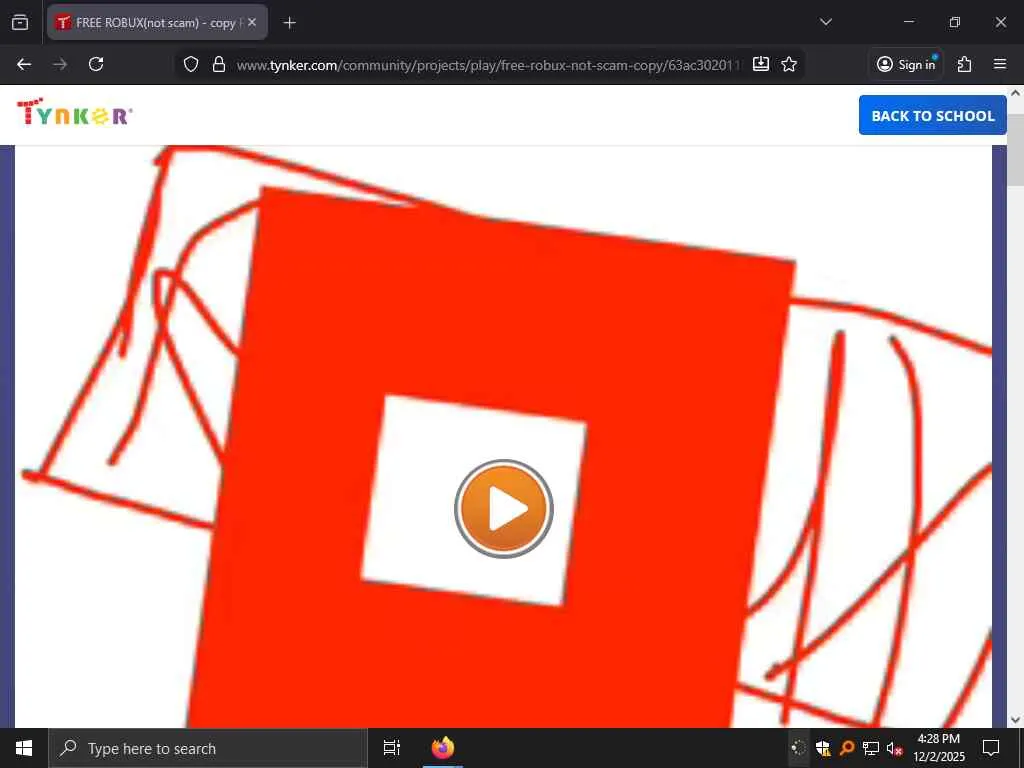Open the Firefox View icon at far left
This screenshot has height=768, width=1024.
(20, 22)
